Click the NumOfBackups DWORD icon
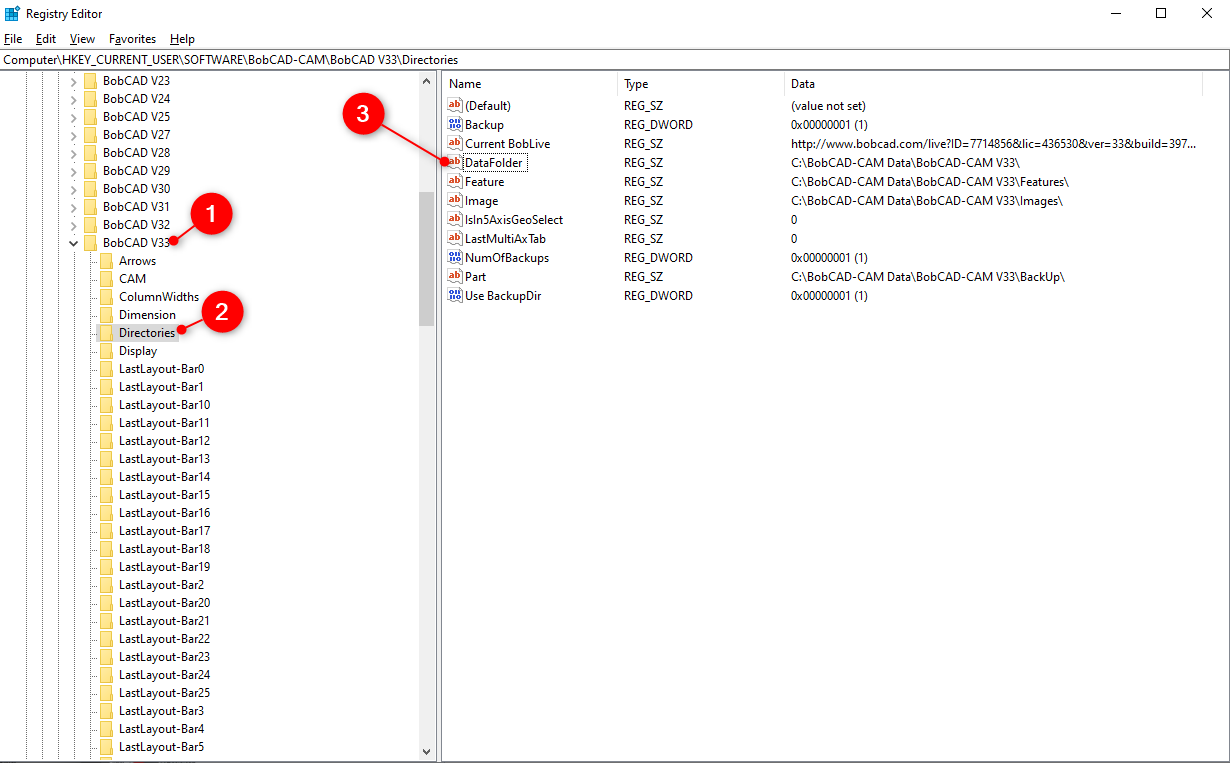The width and height of the screenshot is (1230, 763). 455,257
